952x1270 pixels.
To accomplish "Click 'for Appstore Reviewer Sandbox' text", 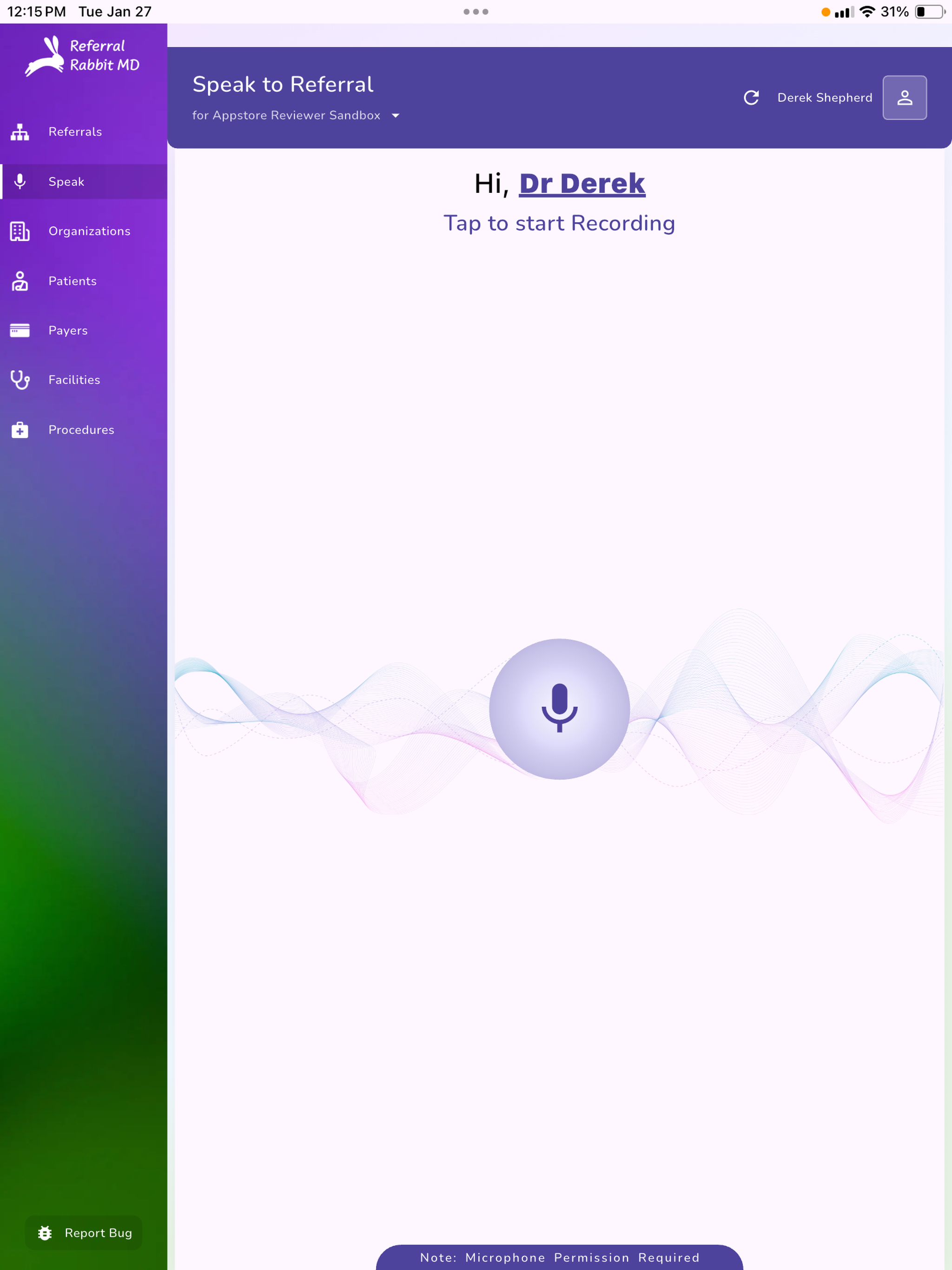I will click(x=286, y=115).
